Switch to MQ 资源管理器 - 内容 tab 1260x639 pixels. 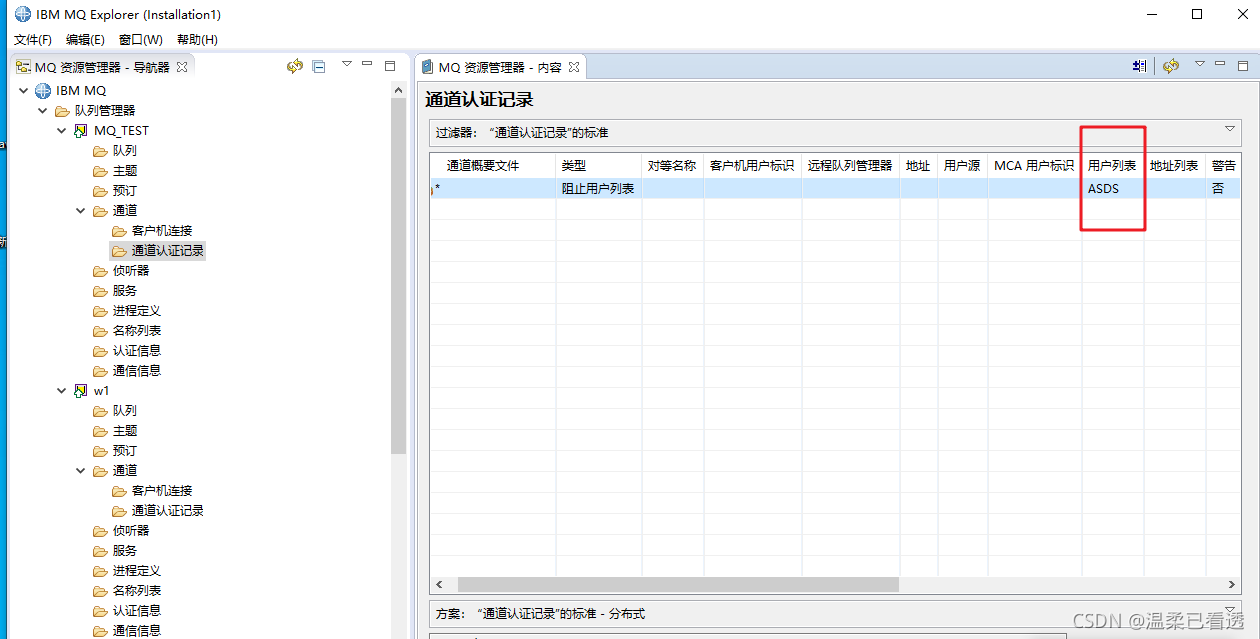[x=500, y=67]
